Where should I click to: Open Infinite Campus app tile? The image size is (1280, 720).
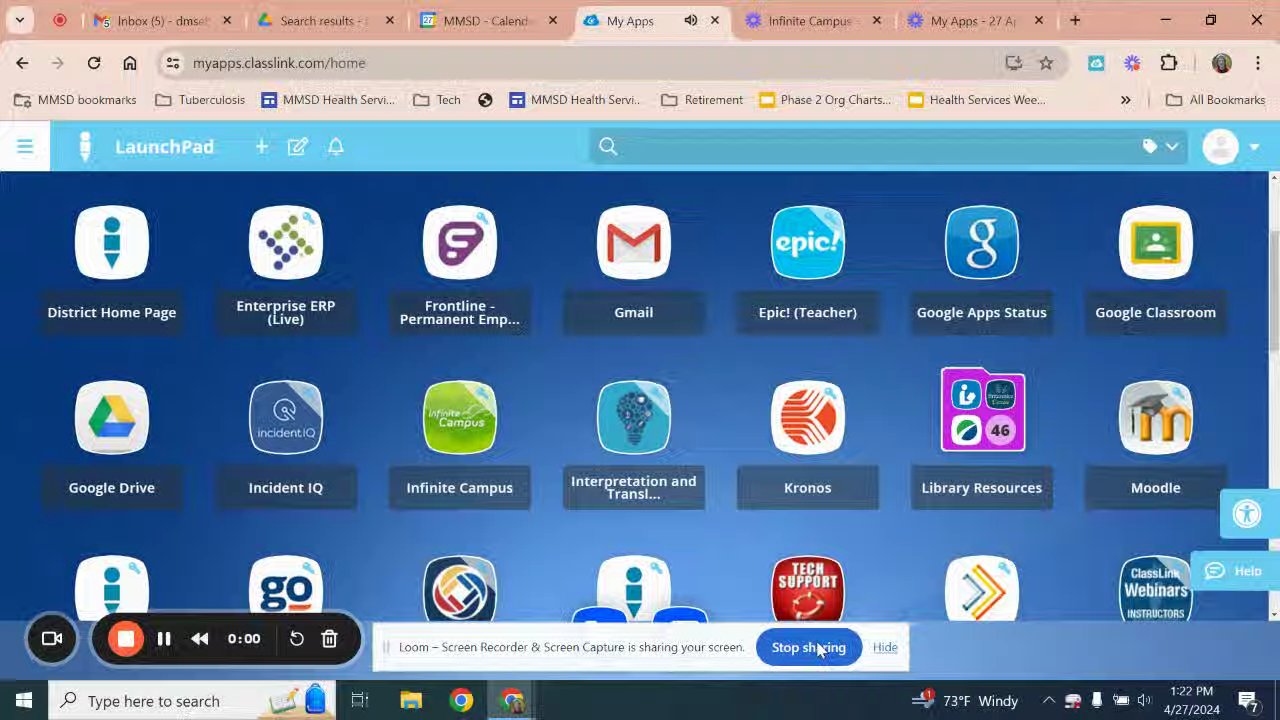(x=460, y=418)
